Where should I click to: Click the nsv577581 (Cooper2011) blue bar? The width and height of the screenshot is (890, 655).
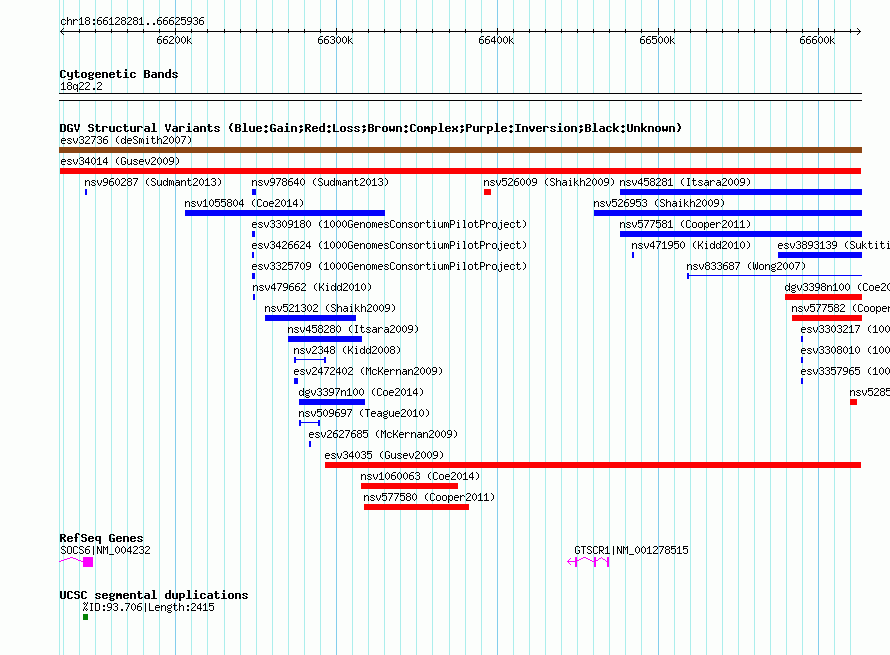coord(741,234)
